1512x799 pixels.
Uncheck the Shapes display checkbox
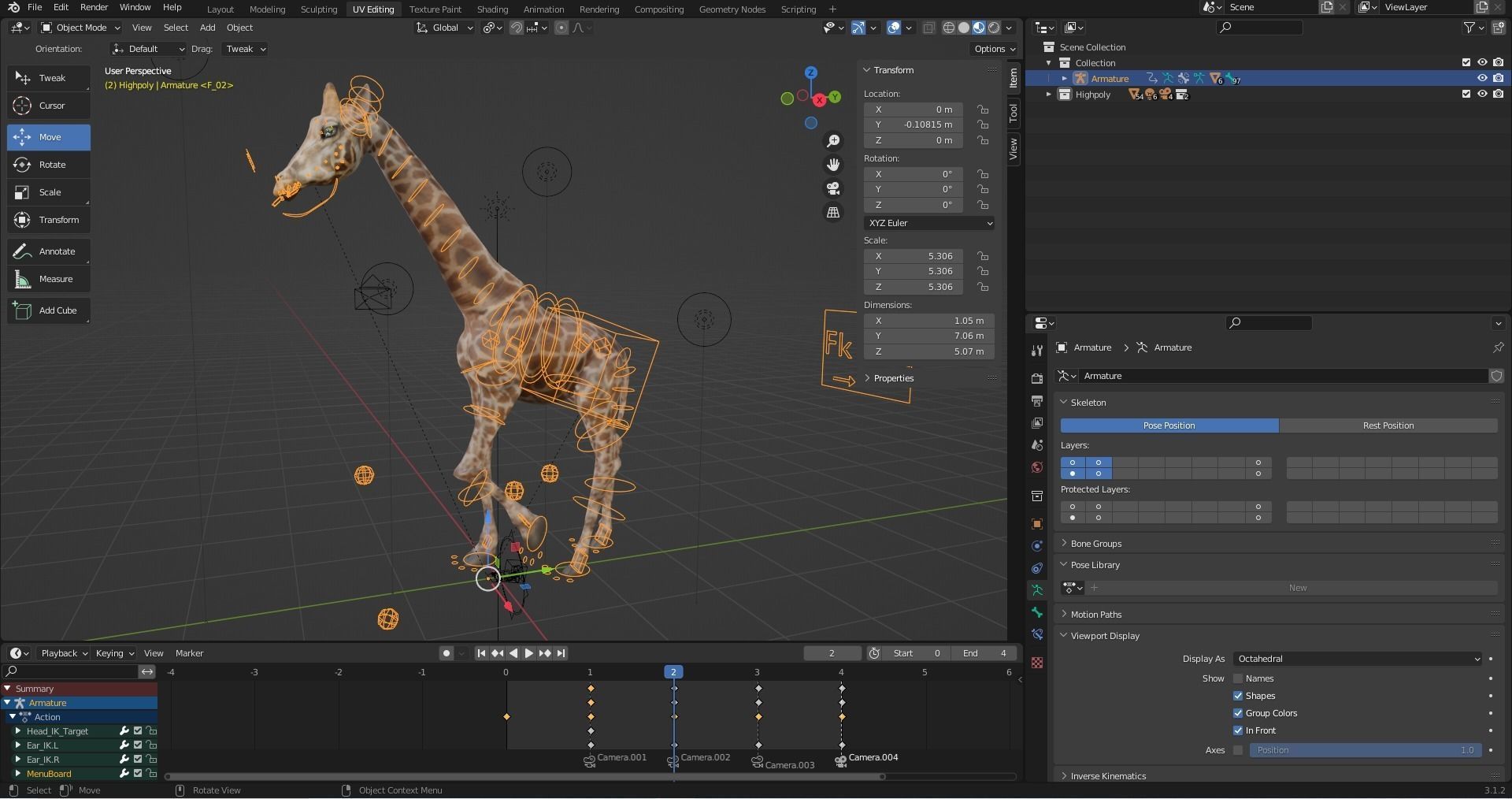[1238, 696]
